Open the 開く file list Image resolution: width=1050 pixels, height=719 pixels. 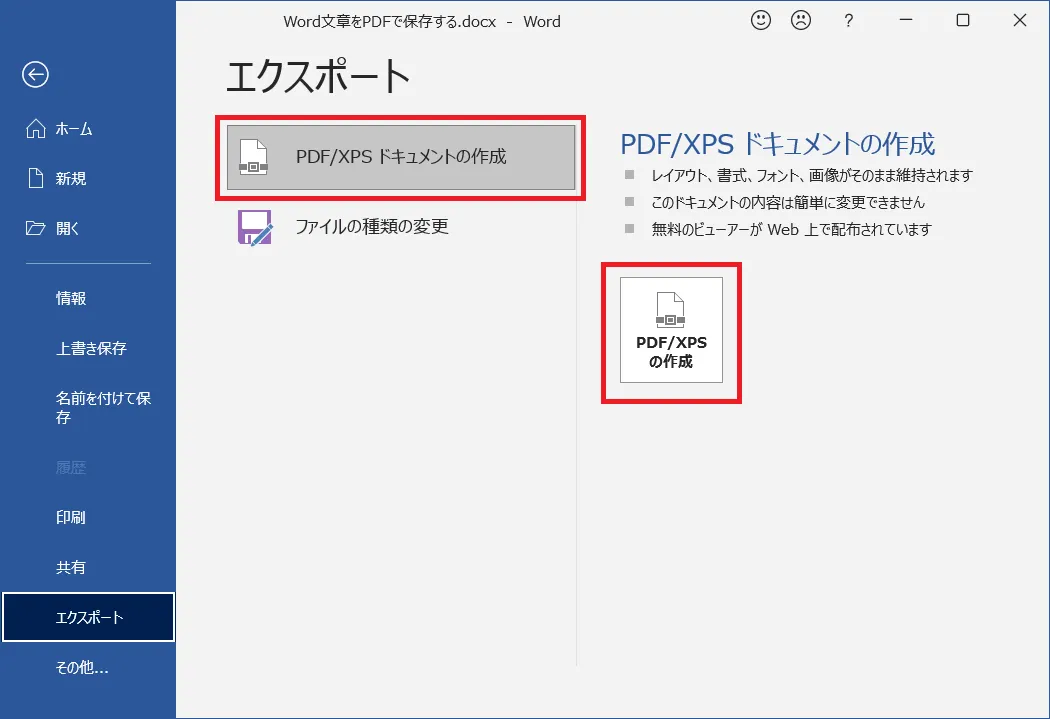point(88,228)
